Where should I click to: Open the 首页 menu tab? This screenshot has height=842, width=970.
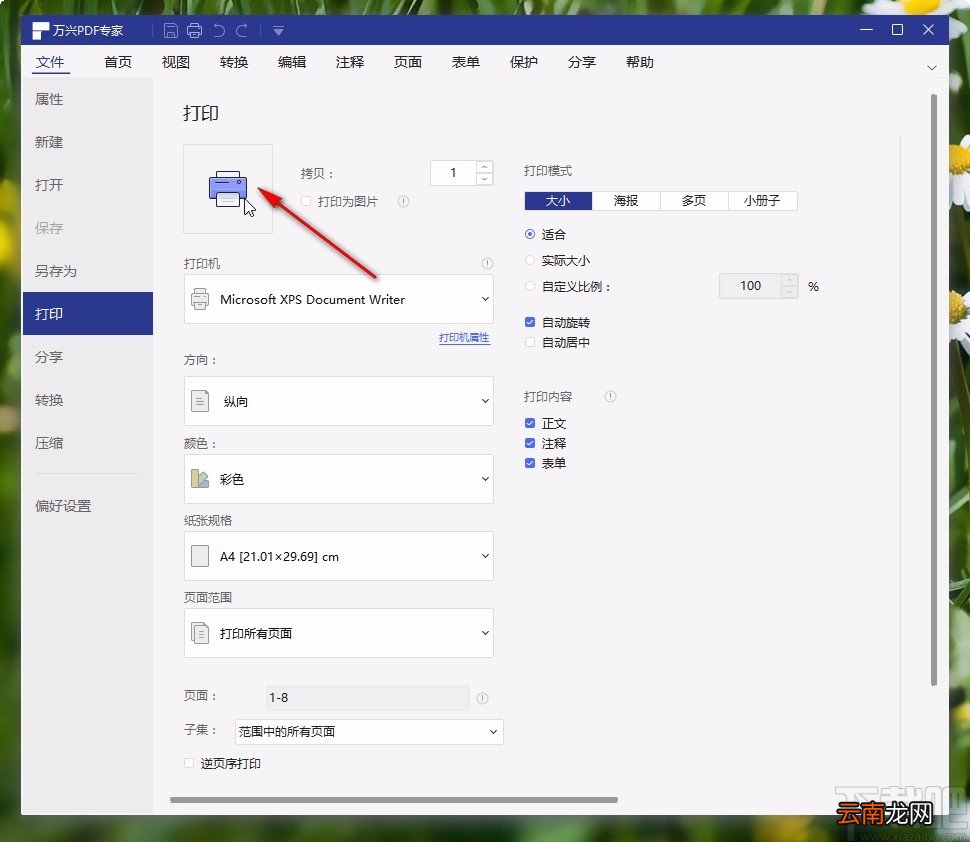[x=118, y=62]
